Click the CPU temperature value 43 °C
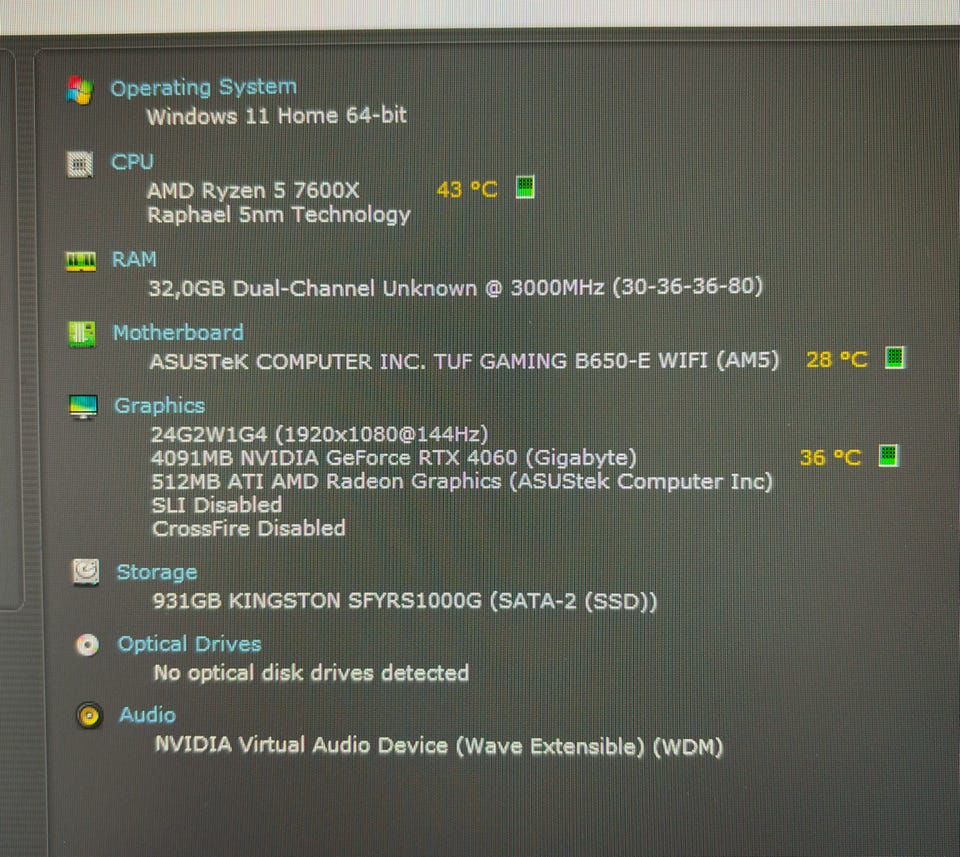The width and height of the screenshot is (960, 857). click(467, 189)
